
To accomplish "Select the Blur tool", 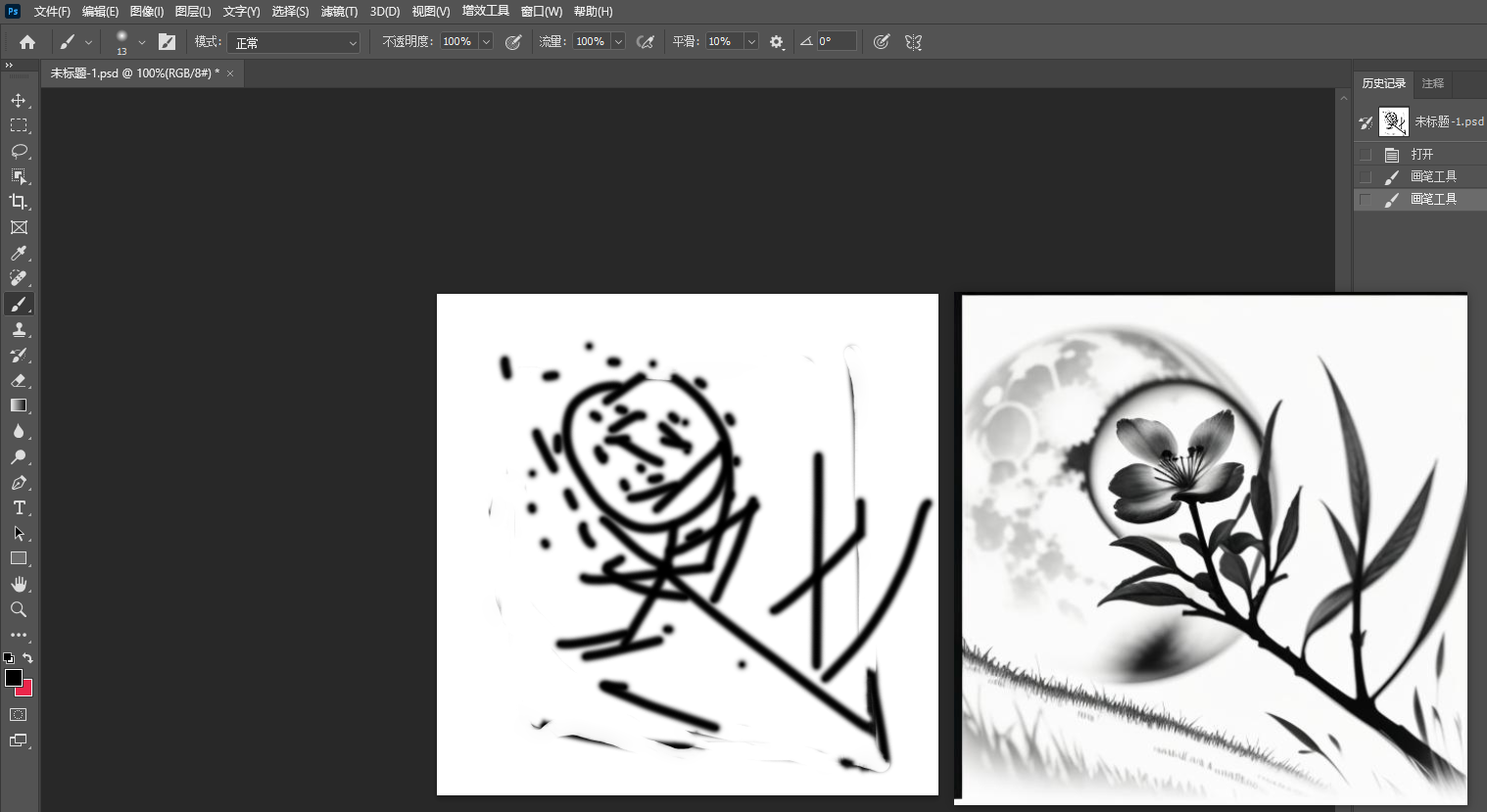I will pyautogui.click(x=19, y=431).
